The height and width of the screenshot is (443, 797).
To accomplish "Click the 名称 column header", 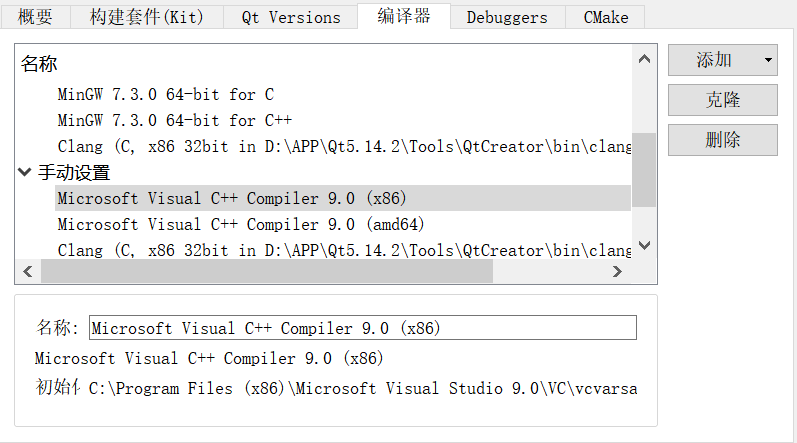I will 40,65.
